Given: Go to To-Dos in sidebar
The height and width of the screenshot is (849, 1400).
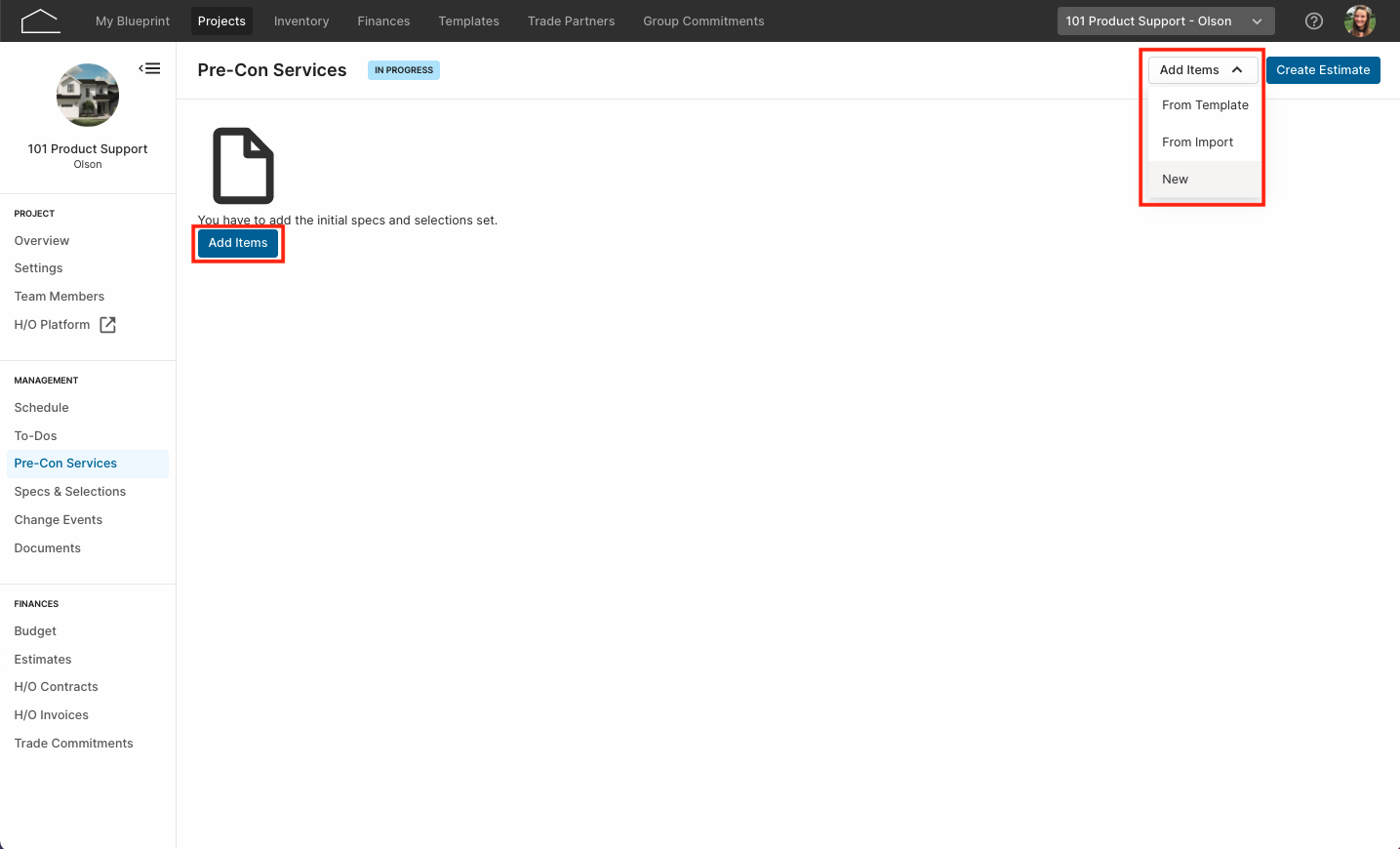Looking at the screenshot, I should click(x=35, y=436).
